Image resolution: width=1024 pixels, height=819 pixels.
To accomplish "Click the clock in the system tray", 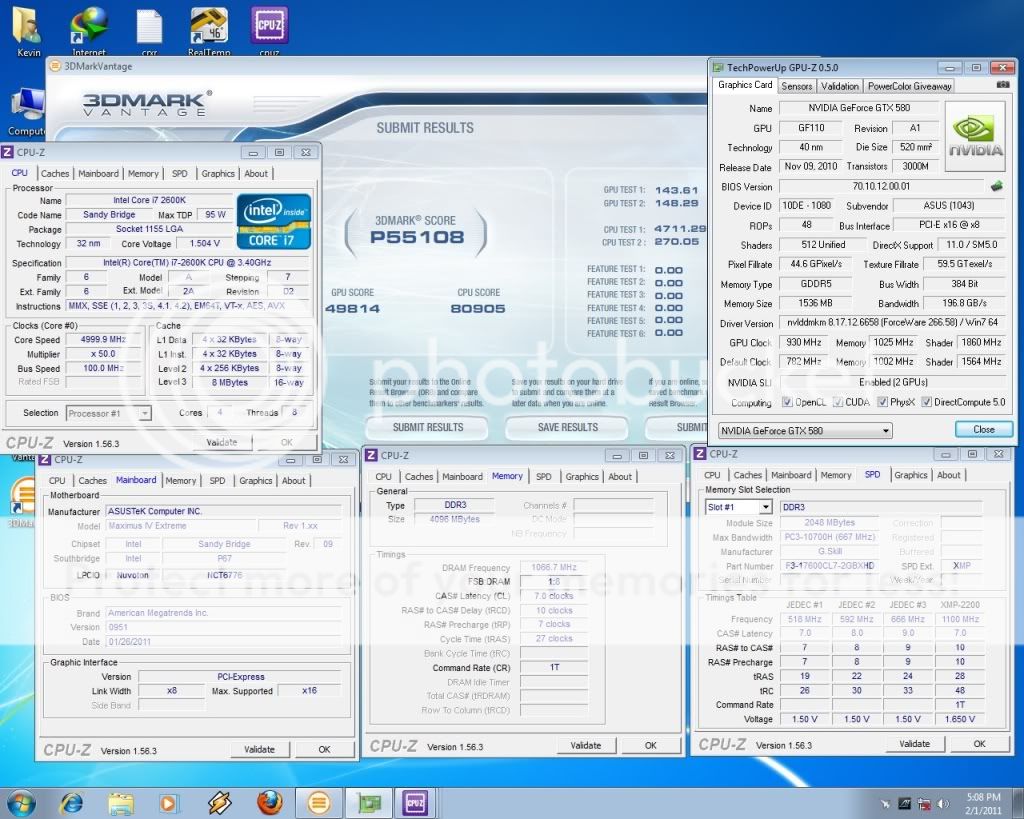I will pos(982,802).
